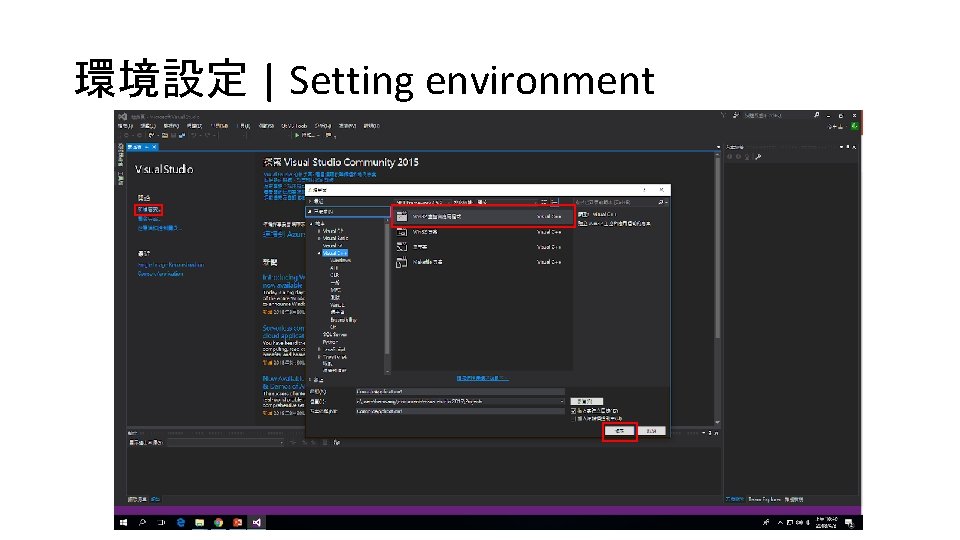Open the Windows Start menu
This screenshot has width=960, height=540.
click(x=123, y=522)
